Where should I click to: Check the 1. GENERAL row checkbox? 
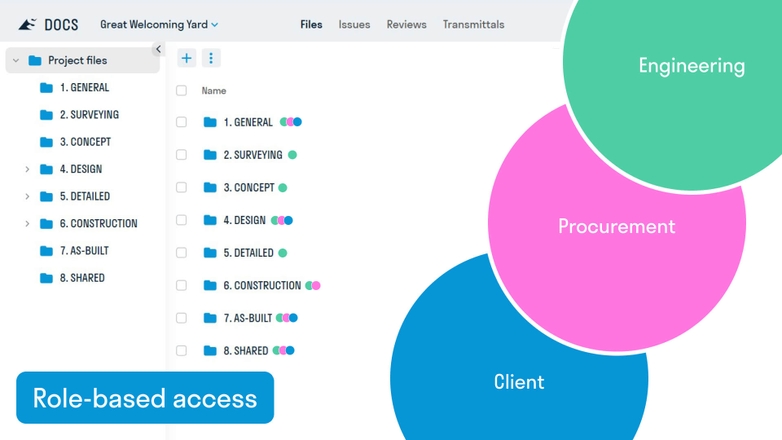[x=182, y=122]
